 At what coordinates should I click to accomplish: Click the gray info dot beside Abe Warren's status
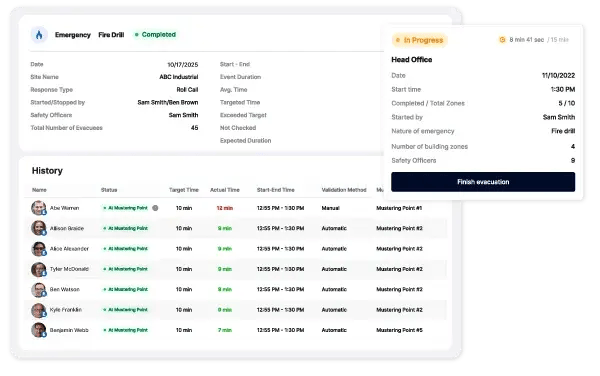click(155, 208)
